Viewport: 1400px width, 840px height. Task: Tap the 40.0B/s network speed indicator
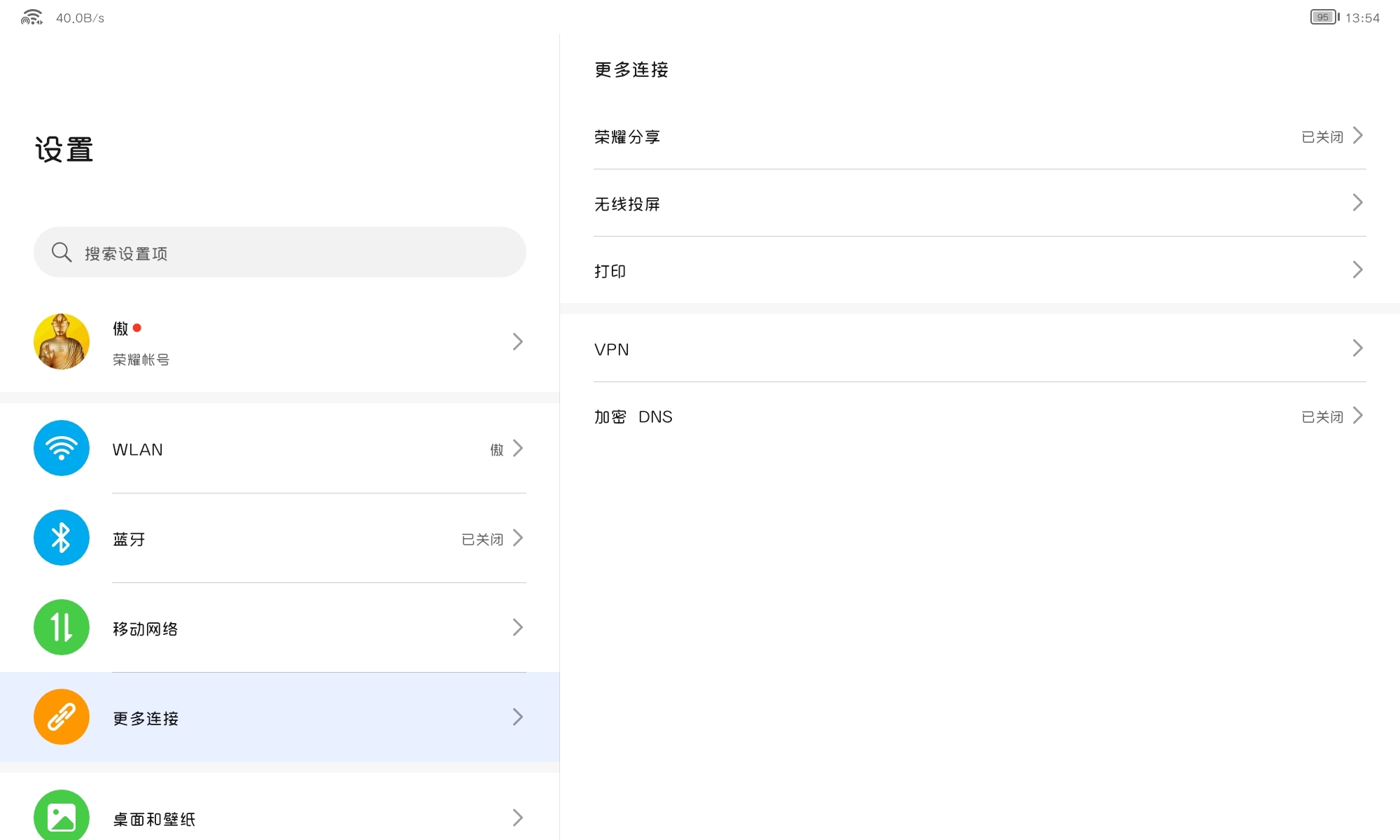[x=80, y=18]
